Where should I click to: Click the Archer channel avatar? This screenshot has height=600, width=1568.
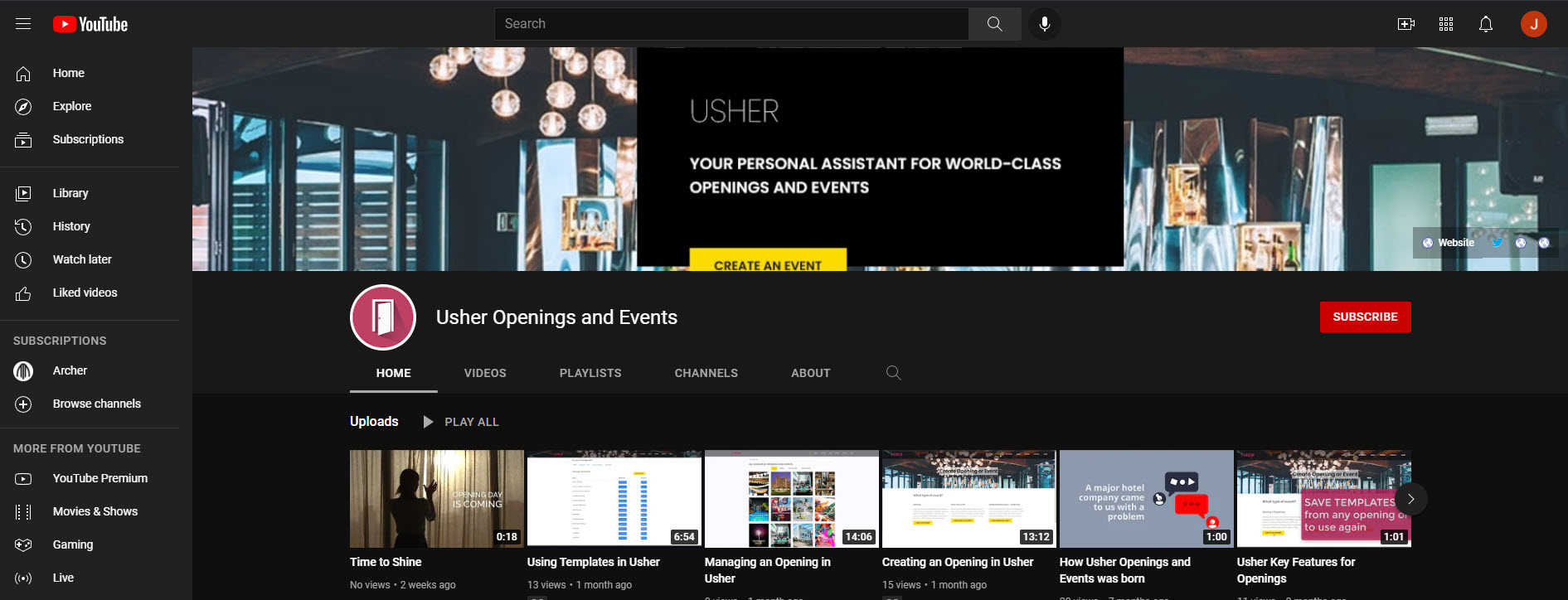(23, 370)
